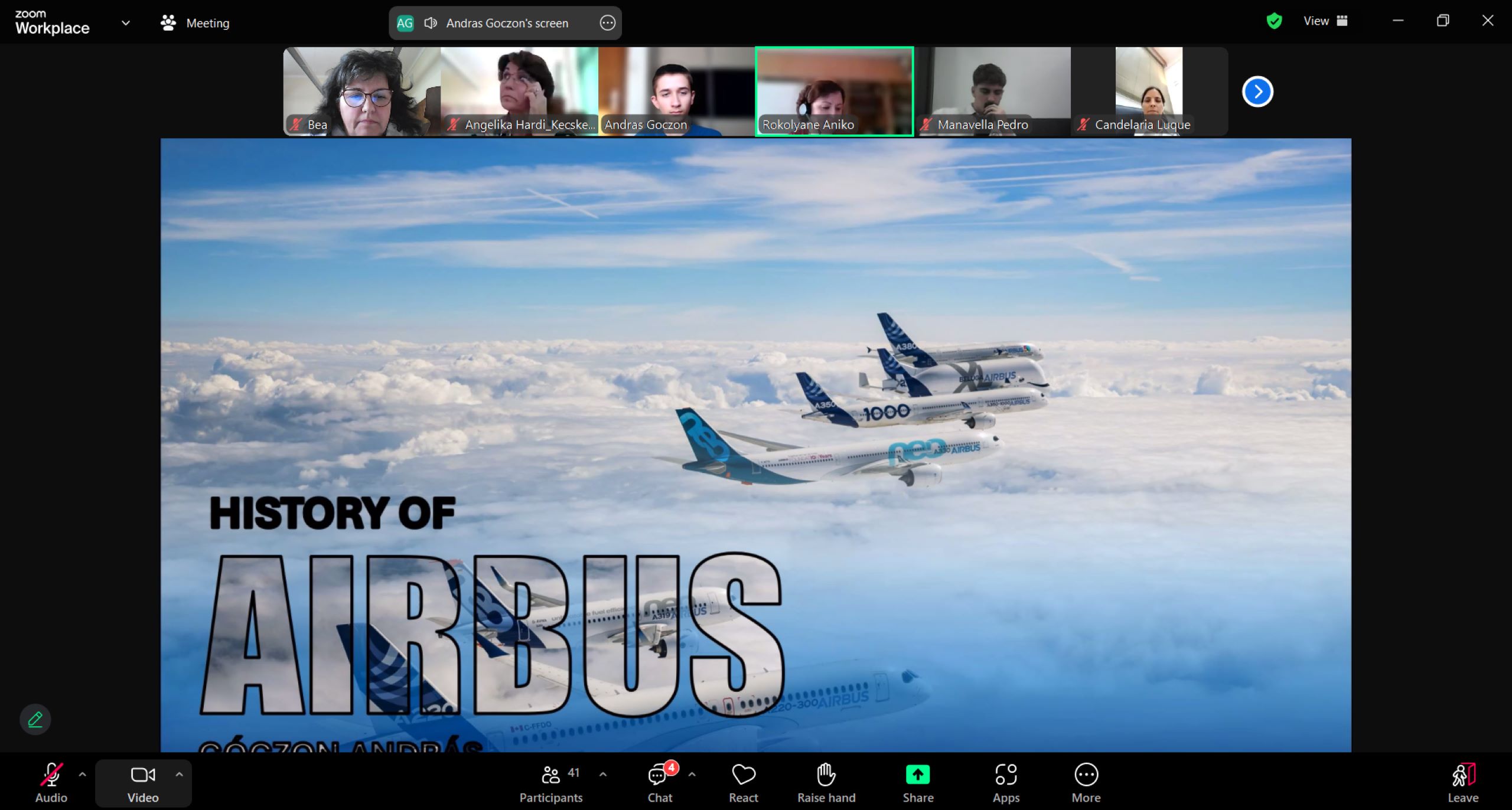Select Candelaria Luque's video thumbnail

[1149, 92]
